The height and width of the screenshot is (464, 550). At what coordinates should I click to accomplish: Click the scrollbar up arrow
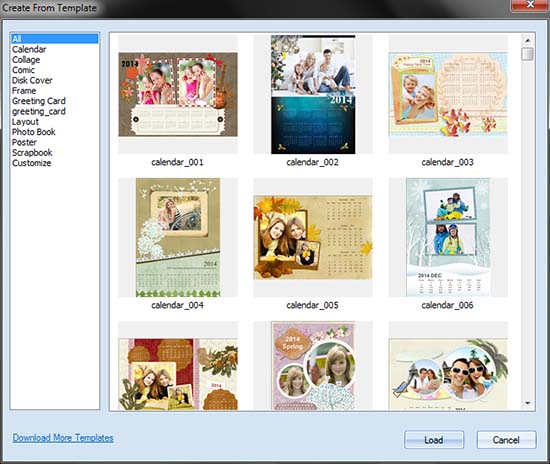(528, 41)
